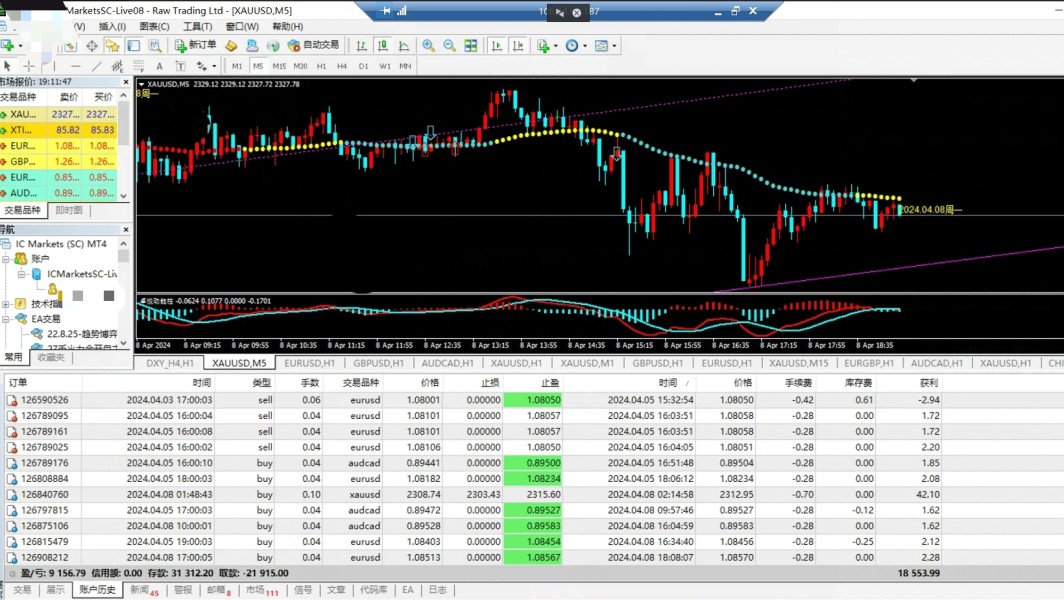Collapse the EA交易 tree node

(x=6, y=318)
